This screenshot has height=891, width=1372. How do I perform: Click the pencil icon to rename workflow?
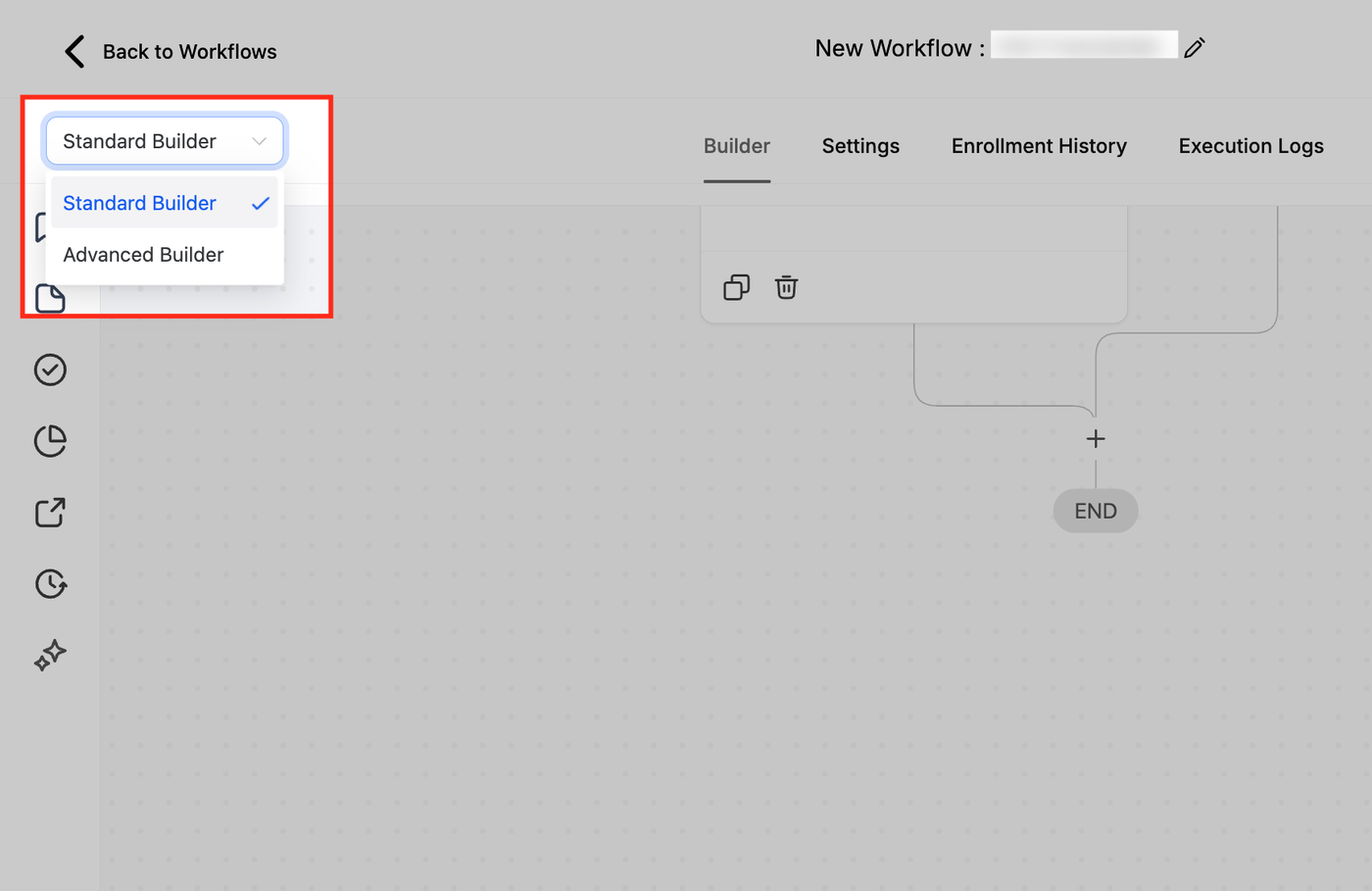point(1194,48)
